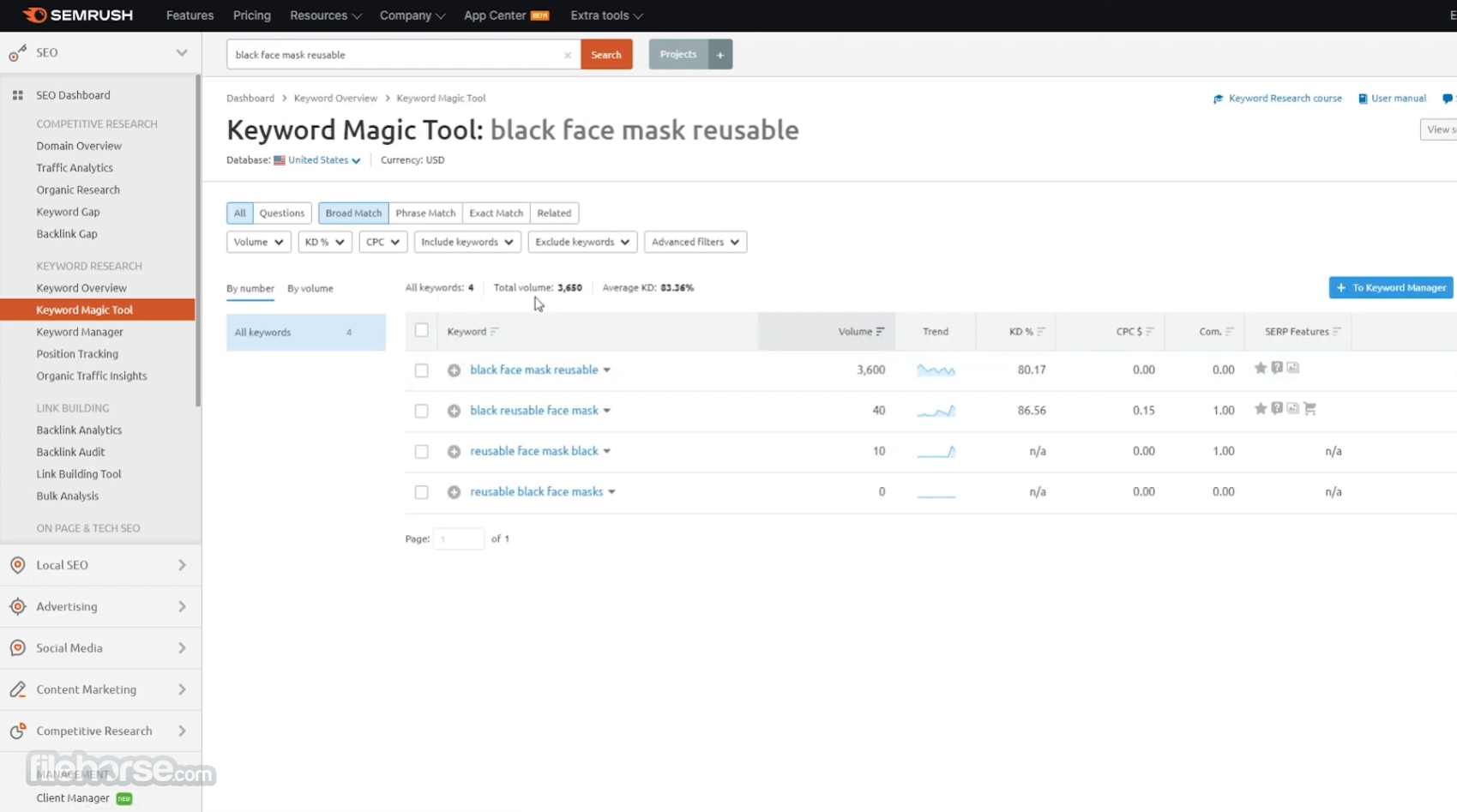Select the Phrase Match tab
The width and height of the screenshot is (1457, 812).
point(425,214)
